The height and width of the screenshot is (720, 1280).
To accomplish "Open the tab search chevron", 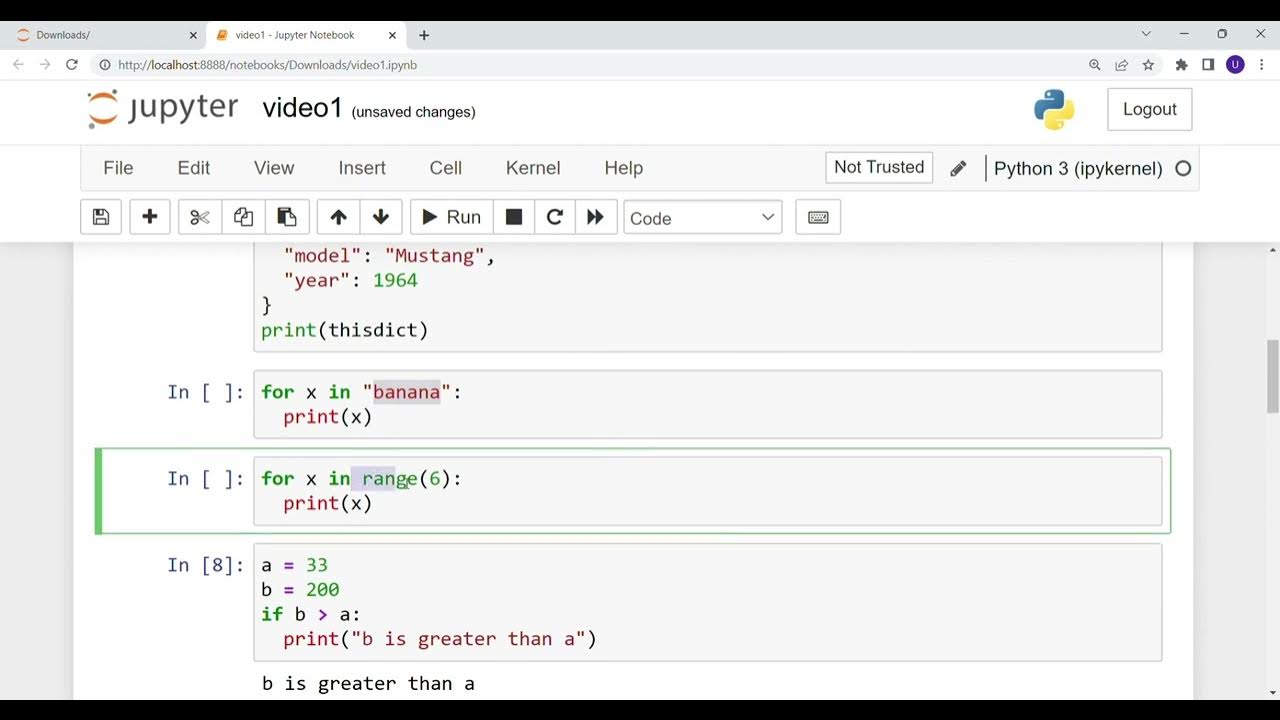I will click(x=1146, y=34).
